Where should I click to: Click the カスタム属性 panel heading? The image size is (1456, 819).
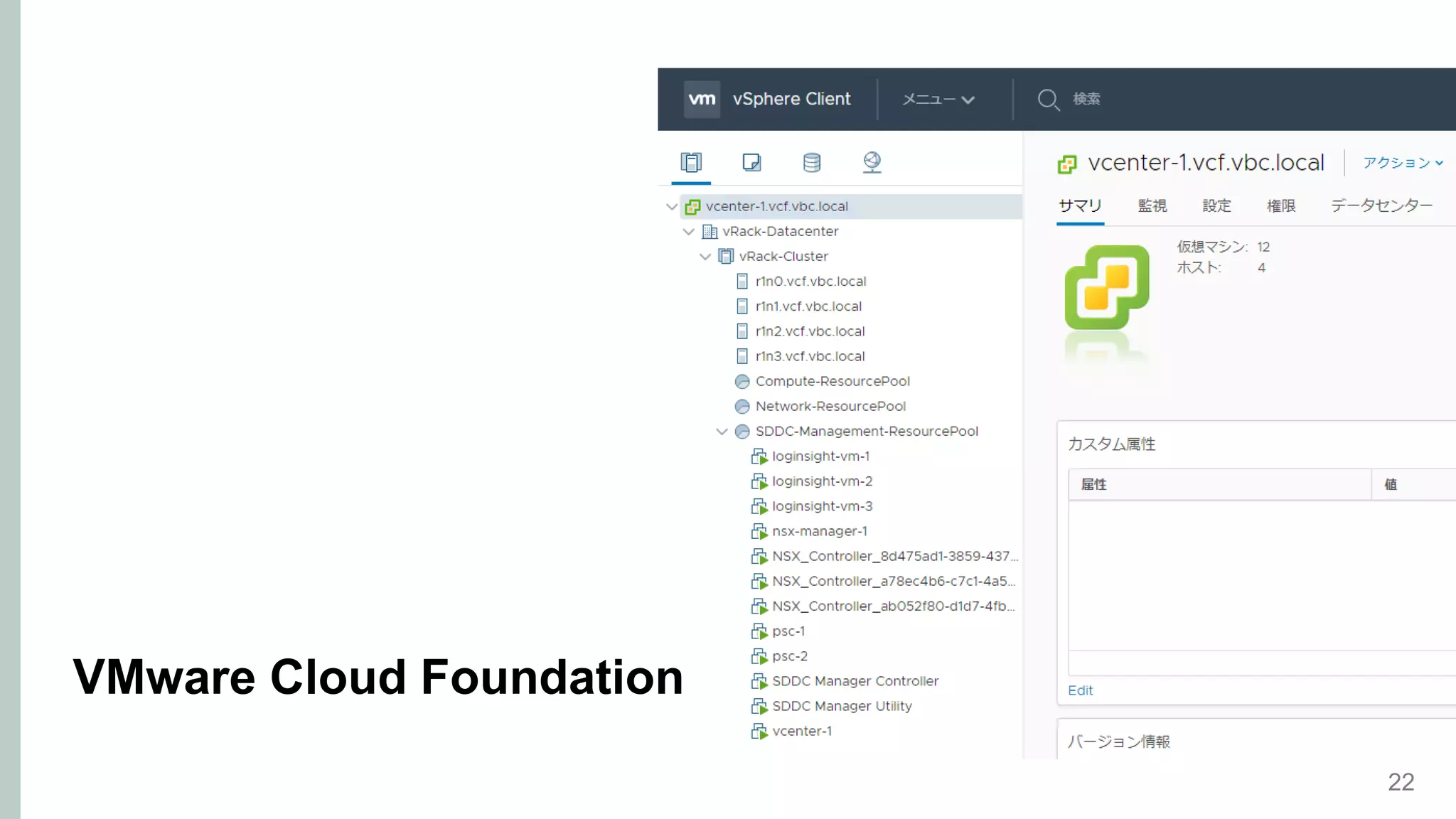[1111, 444]
